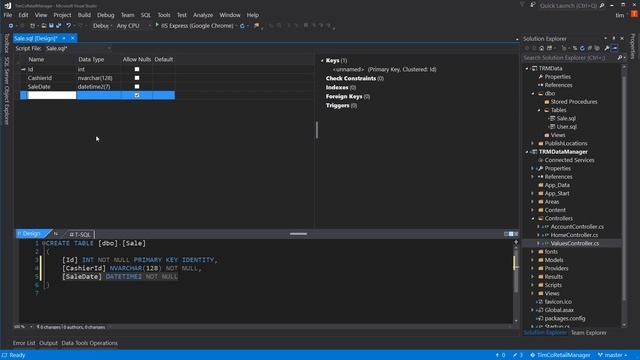Click the Open File toolbar icon
Screen dimensions: 640x360
tap(43, 25)
